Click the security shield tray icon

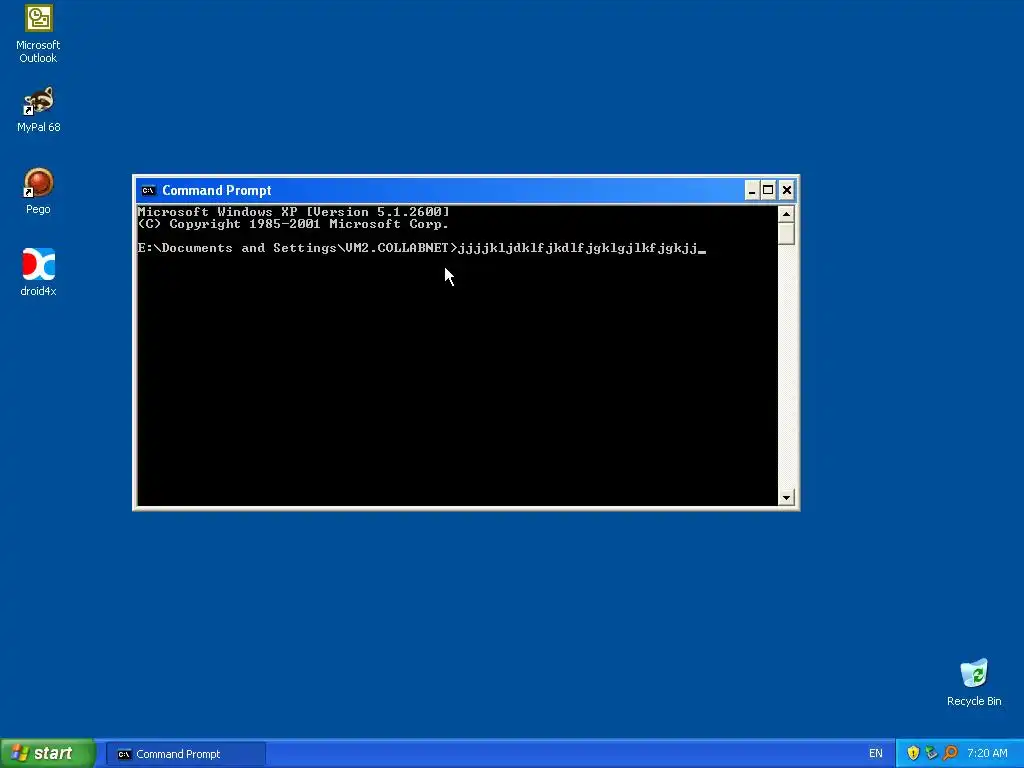pyautogui.click(x=913, y=753)
